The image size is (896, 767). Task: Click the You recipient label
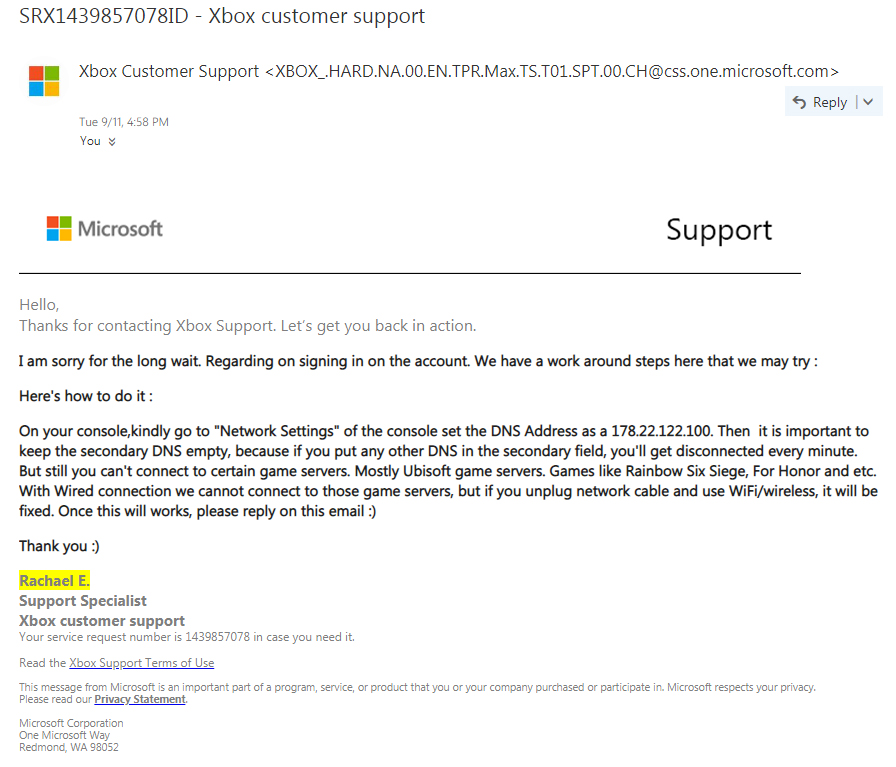(x=90, y=141)
